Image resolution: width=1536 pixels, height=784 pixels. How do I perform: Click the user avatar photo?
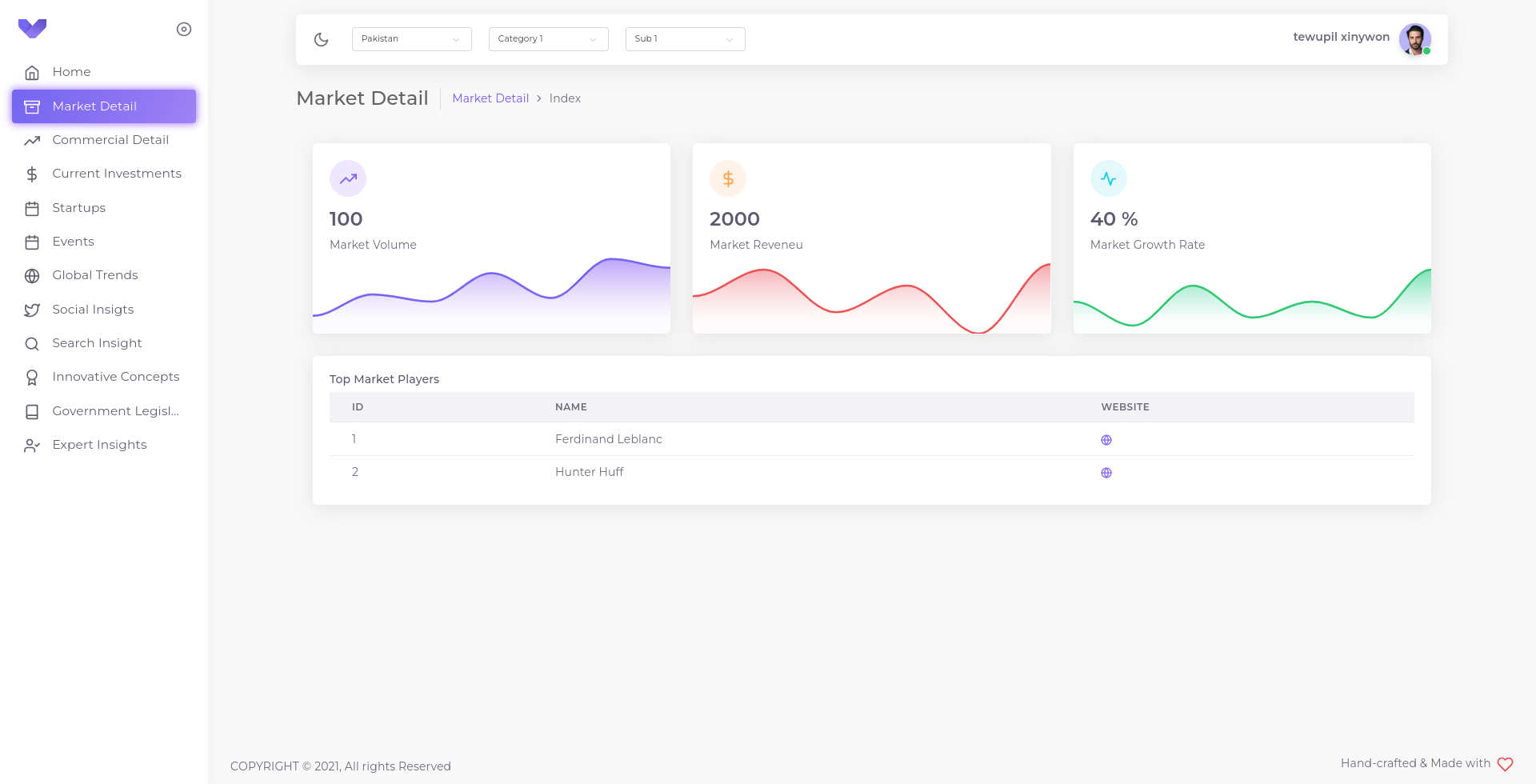click(x=1414, y=39)
